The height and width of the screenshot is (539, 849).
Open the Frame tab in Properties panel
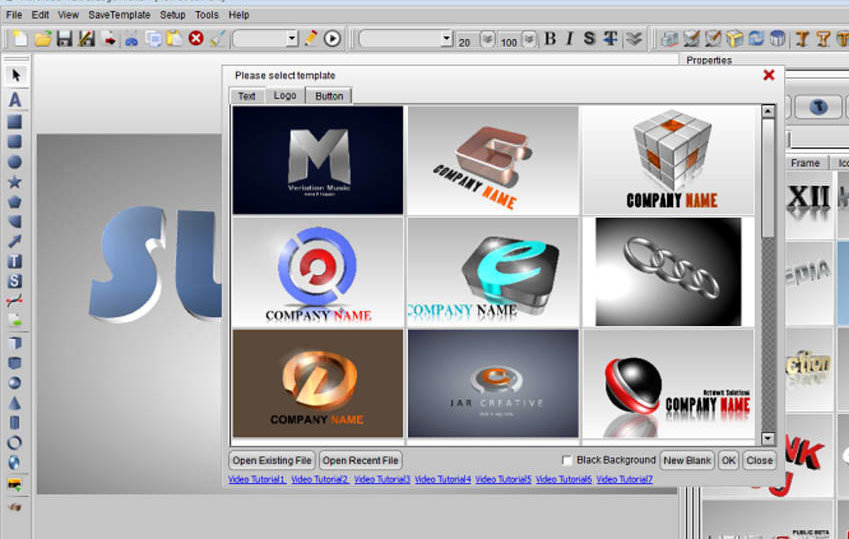click(805, 163)
